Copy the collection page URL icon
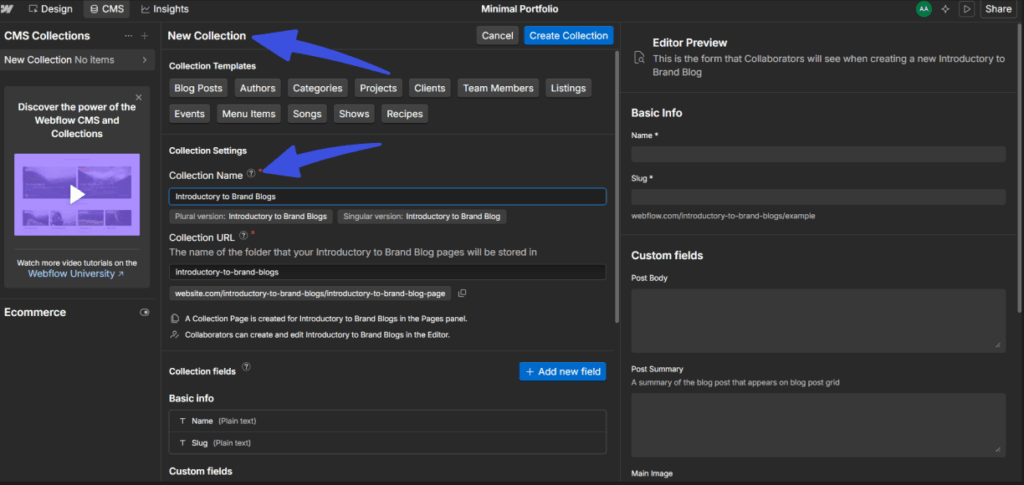This screenshot has width=1024, height=485. [462, 294]
